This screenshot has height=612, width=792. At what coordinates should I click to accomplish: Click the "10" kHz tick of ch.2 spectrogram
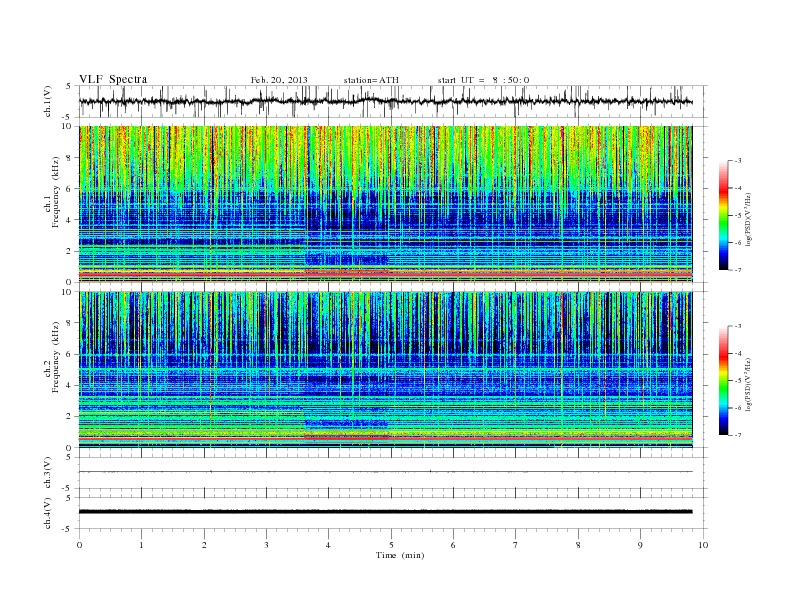[x=67, y=292]
